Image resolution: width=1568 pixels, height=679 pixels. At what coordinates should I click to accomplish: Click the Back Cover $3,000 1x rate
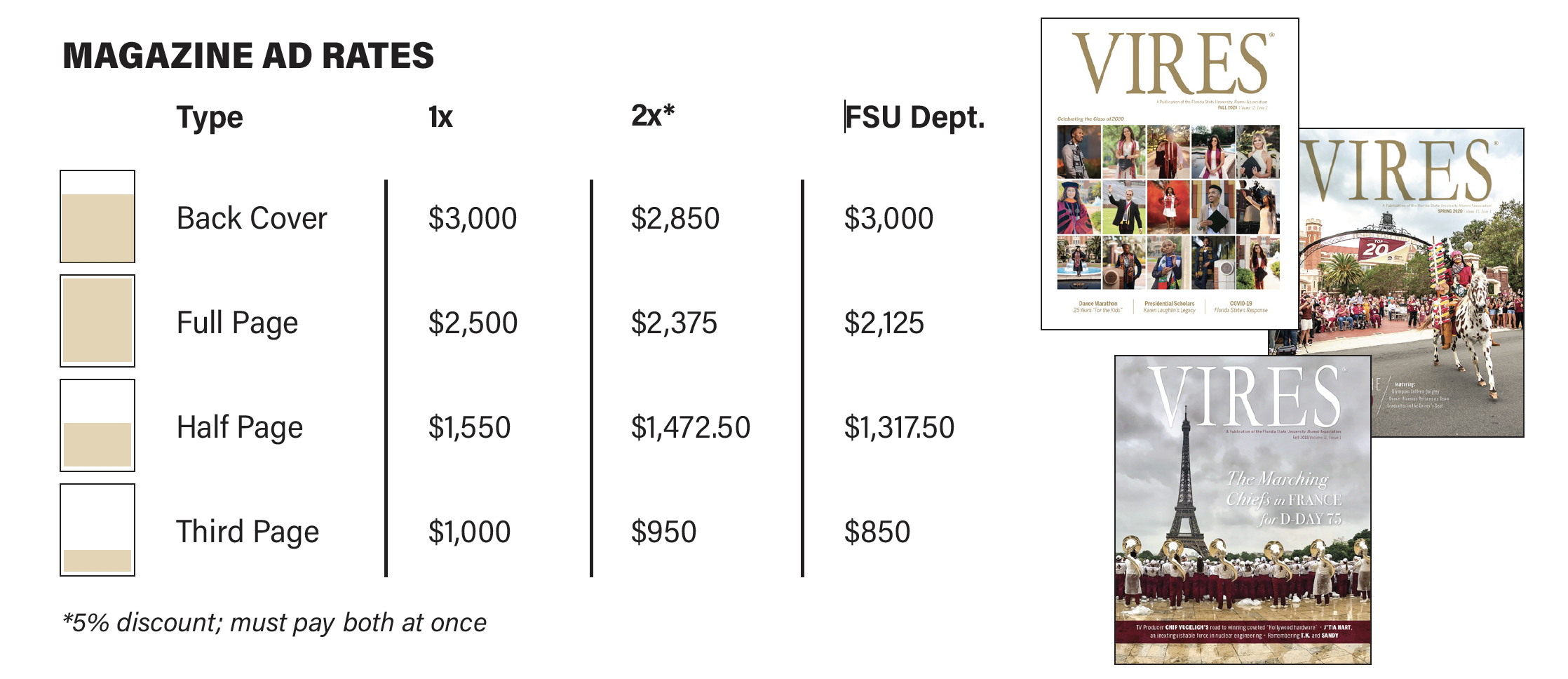473,218
